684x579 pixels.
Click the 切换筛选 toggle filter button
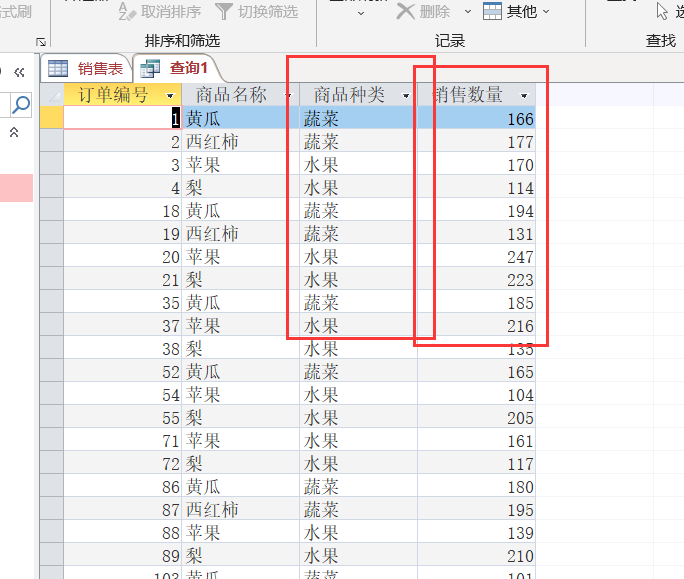[257, 11]
